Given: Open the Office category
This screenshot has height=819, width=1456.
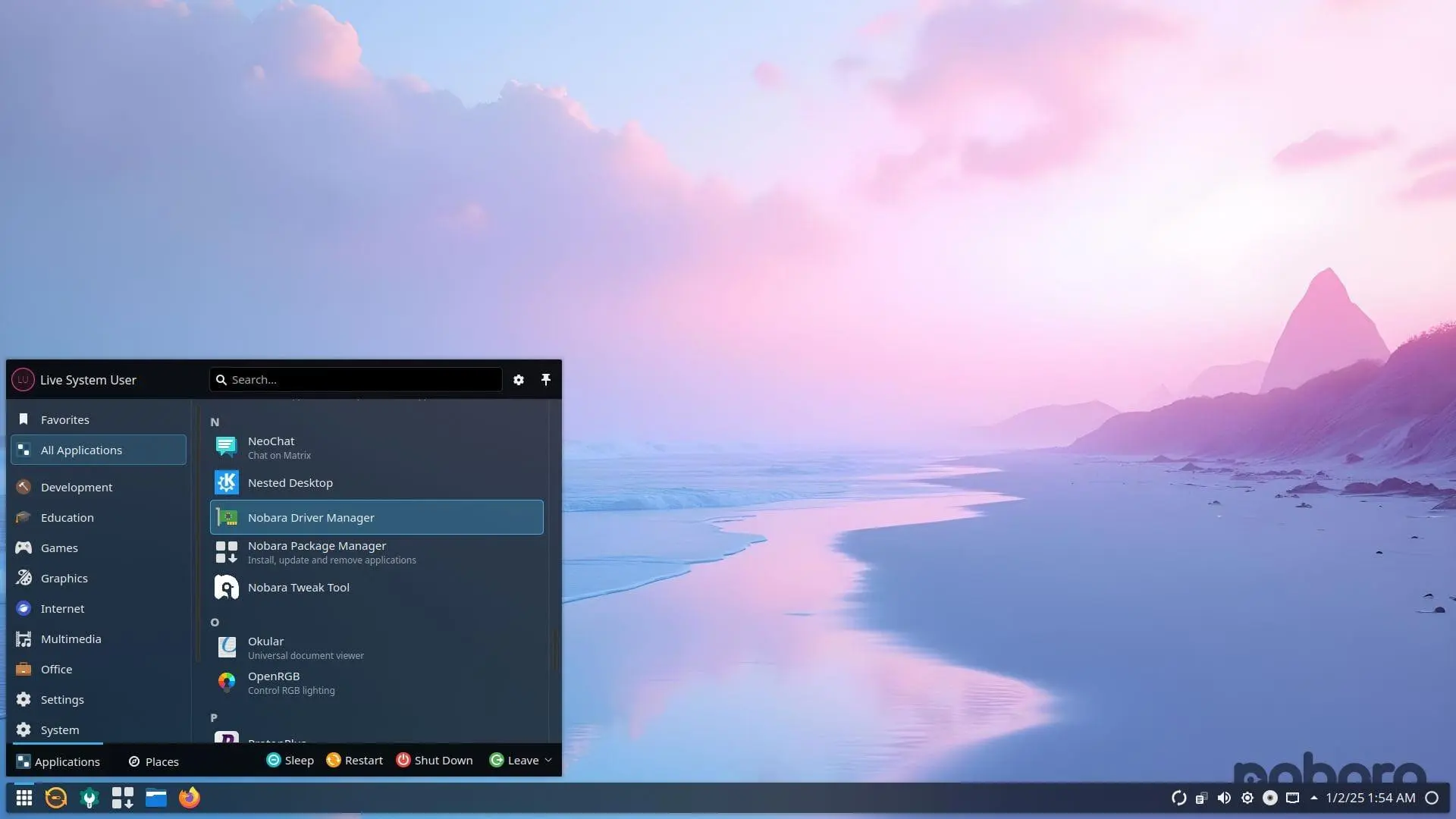Looking at the screenshot, I should (99, 669).
